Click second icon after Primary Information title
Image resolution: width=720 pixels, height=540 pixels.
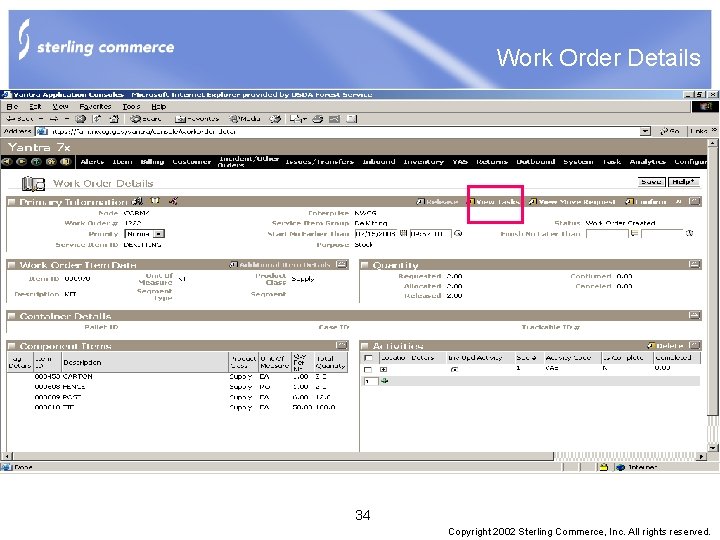[x=155, y=201]
